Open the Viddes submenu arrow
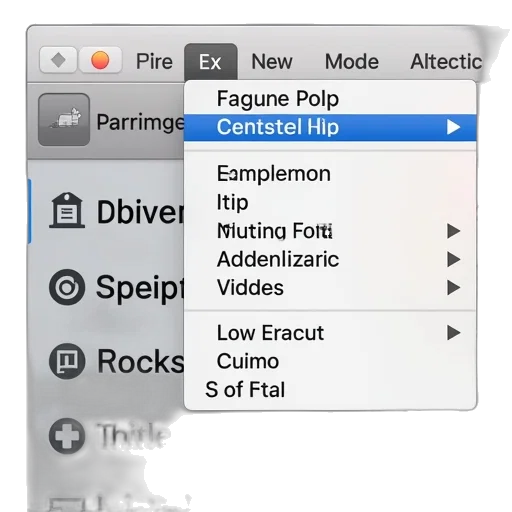 coord(453,287)
